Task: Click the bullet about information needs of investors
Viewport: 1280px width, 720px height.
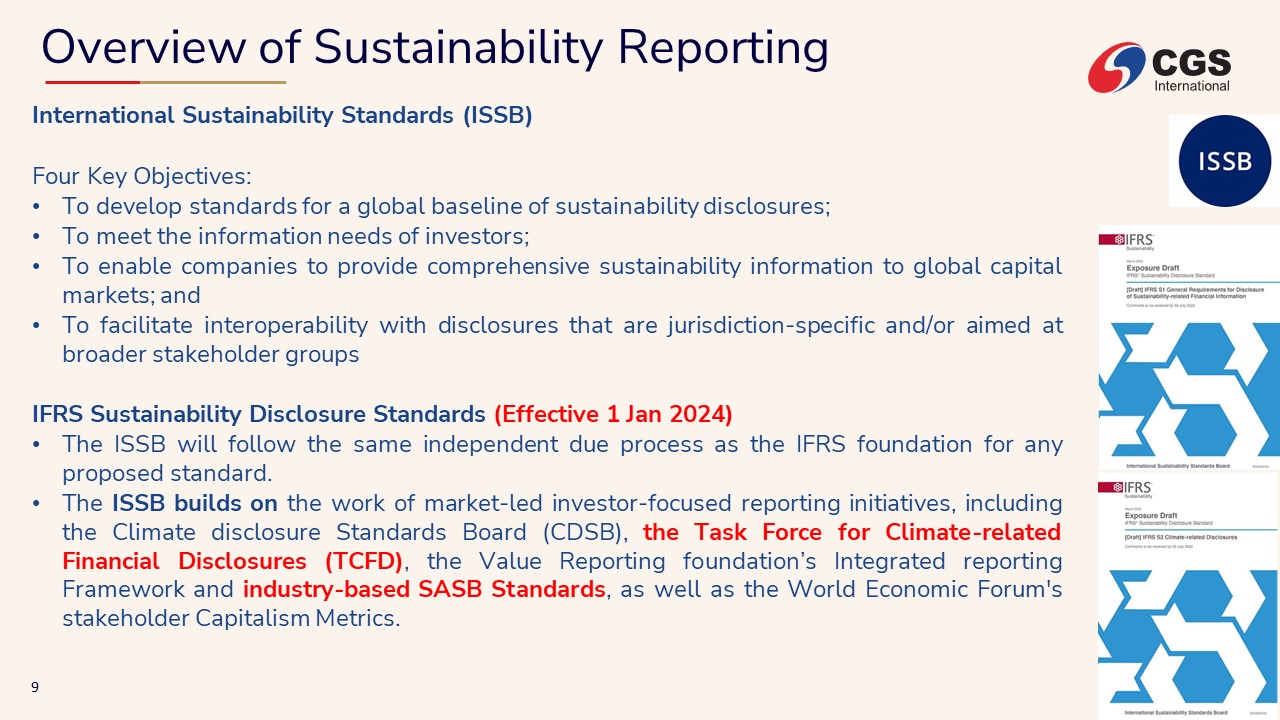Action: [295, 237]
